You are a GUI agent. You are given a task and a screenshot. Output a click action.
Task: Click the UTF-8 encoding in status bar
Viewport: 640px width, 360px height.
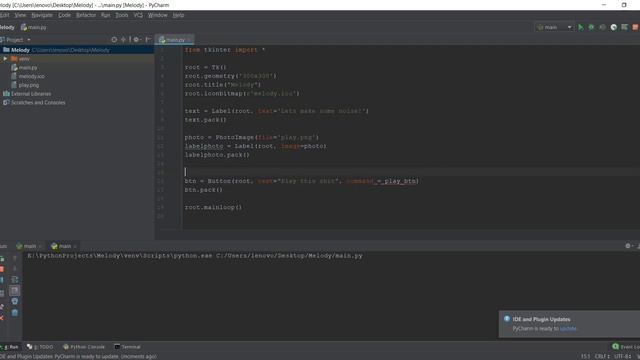622,356
